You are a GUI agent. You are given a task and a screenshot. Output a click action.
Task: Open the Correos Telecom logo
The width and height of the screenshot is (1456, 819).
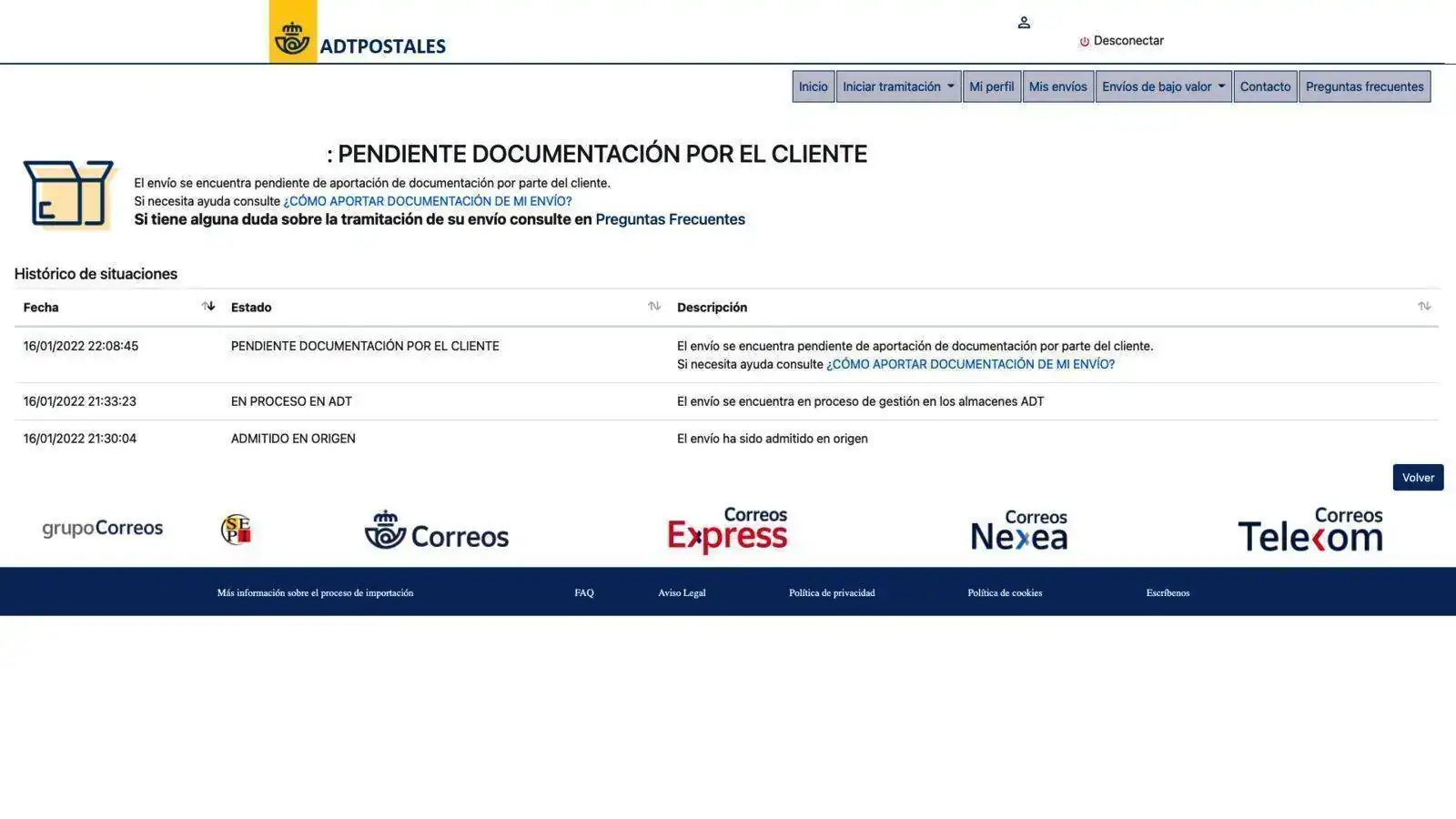click(x=1310, y=530)
